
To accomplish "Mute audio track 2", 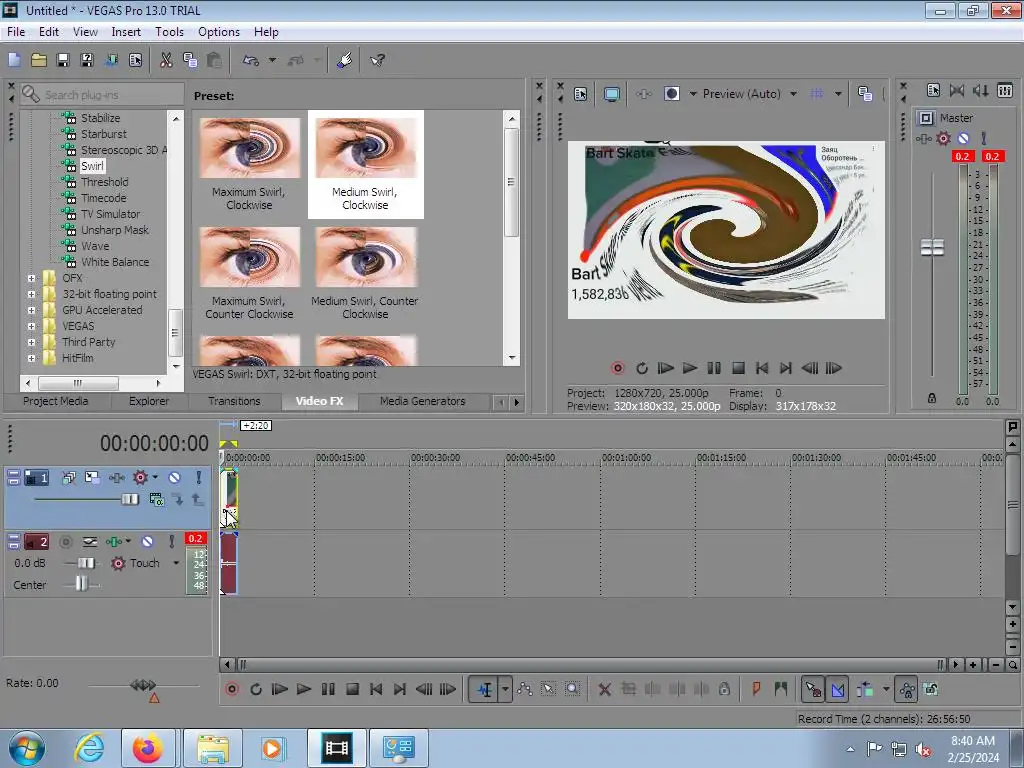I will 148,541.
